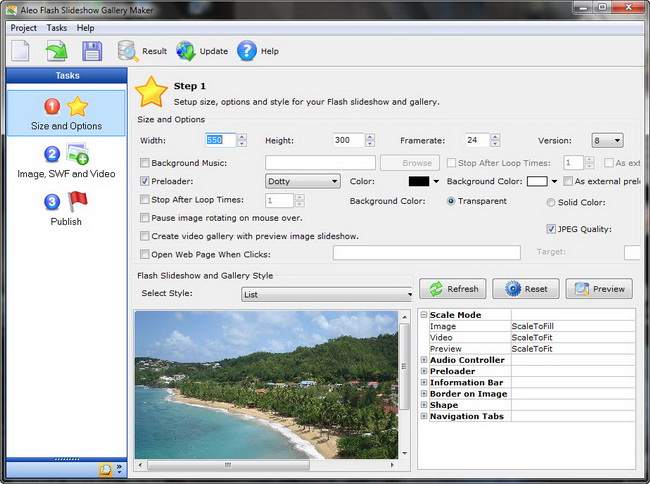Click the Open Project green arrow icon
The image size is (650, 484).
tap(56, 51)
